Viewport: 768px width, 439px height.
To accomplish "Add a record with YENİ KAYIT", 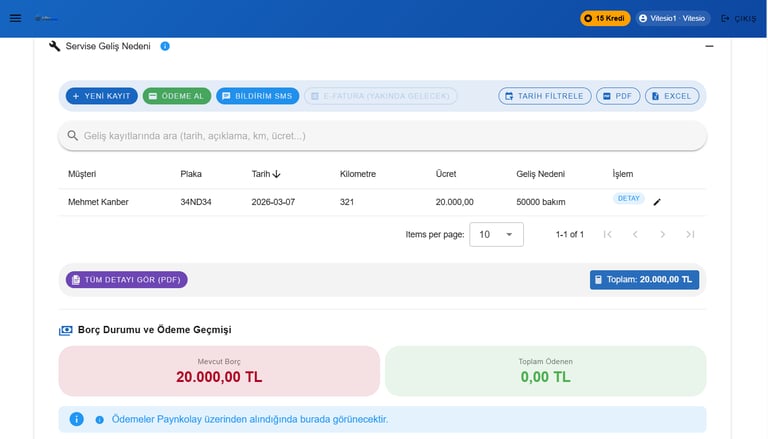I will (x=101, y=96).
